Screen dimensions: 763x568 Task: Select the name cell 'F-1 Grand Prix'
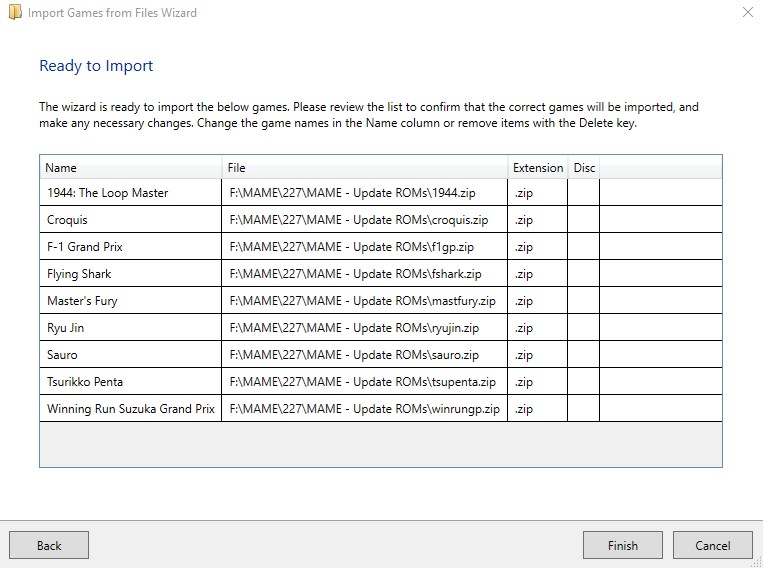coord(130,246)
